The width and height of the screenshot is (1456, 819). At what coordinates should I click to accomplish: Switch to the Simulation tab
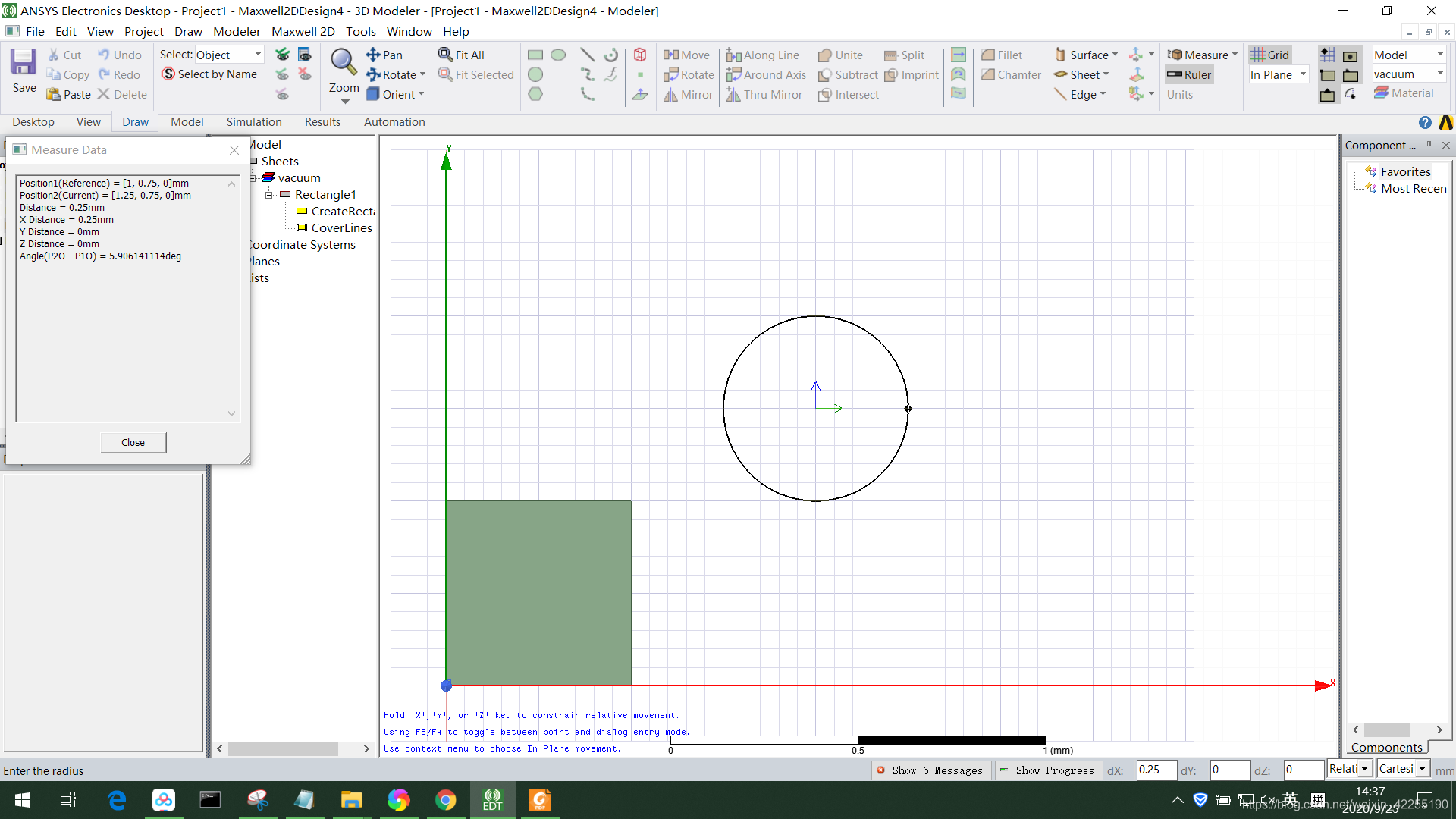point(253,122)
